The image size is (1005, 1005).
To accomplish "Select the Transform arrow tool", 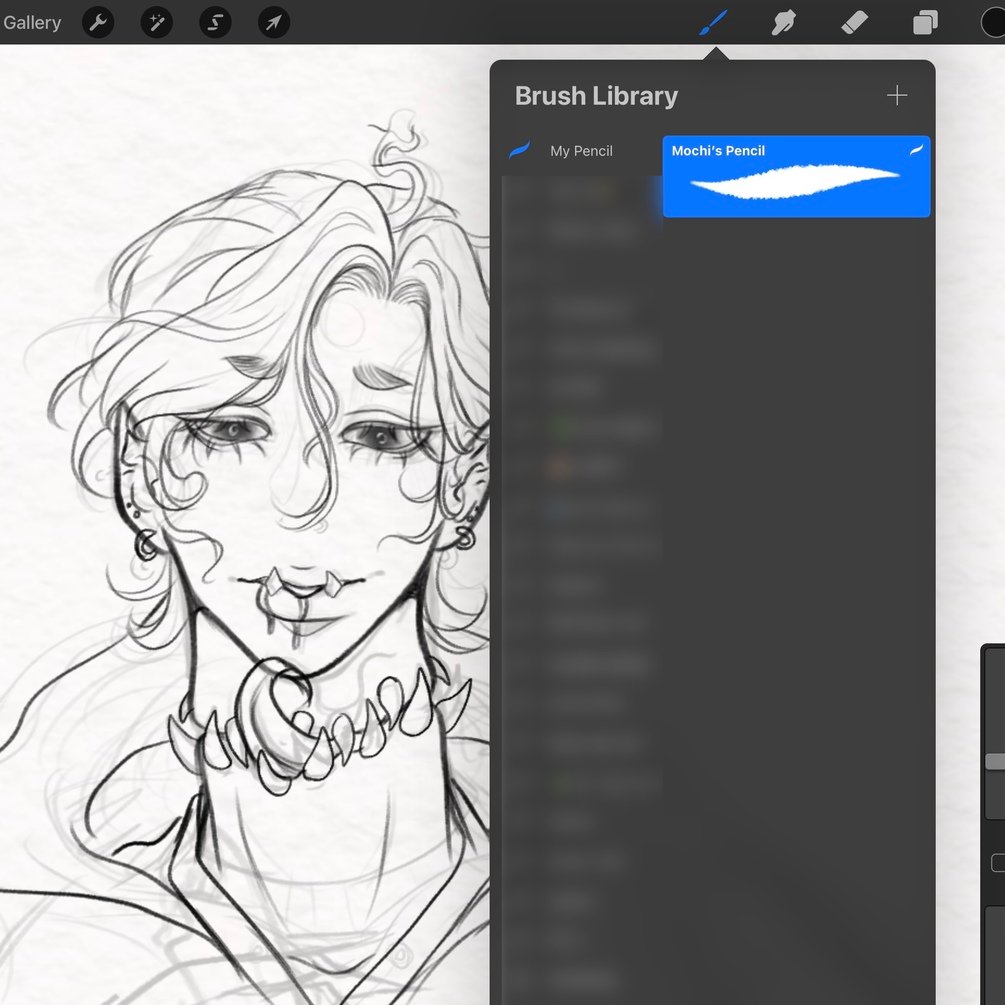I will point(274,22).
